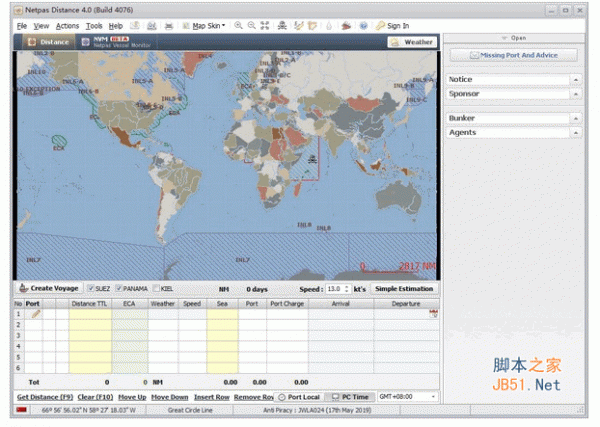Uncheck the PANAMA canal checkbox
The width and height of the screenshot is (600, 427).
click(119, 288)
